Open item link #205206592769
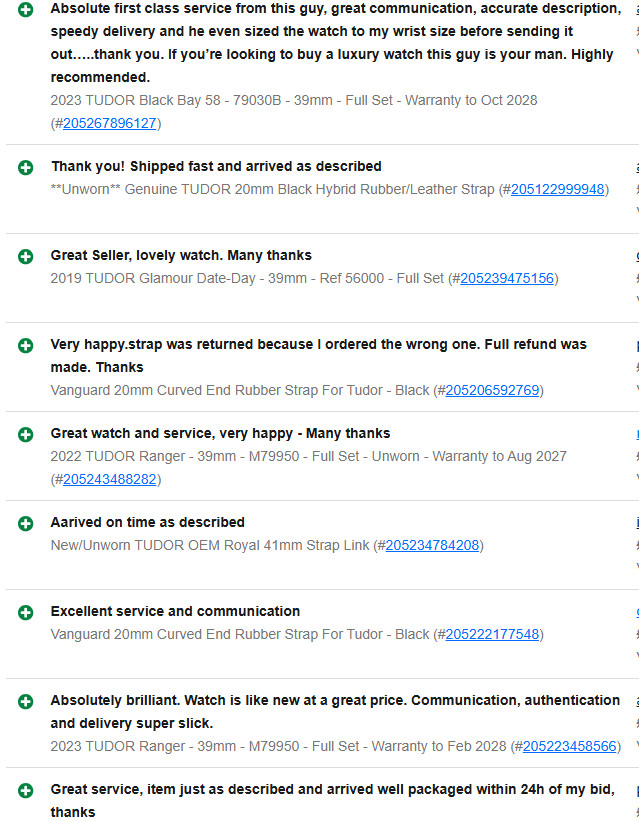 point(492,390)
